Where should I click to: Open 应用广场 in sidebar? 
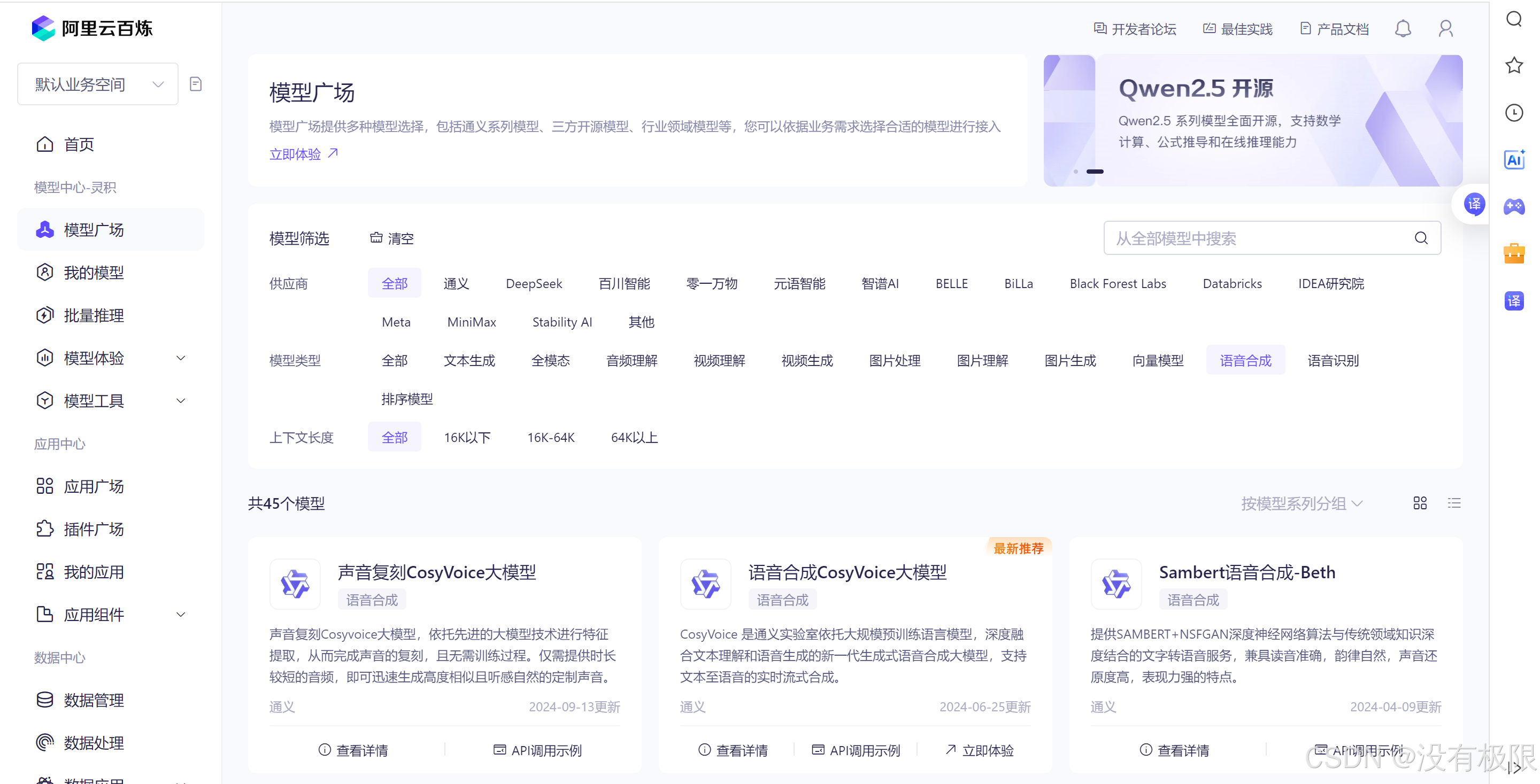pos(94,486)
